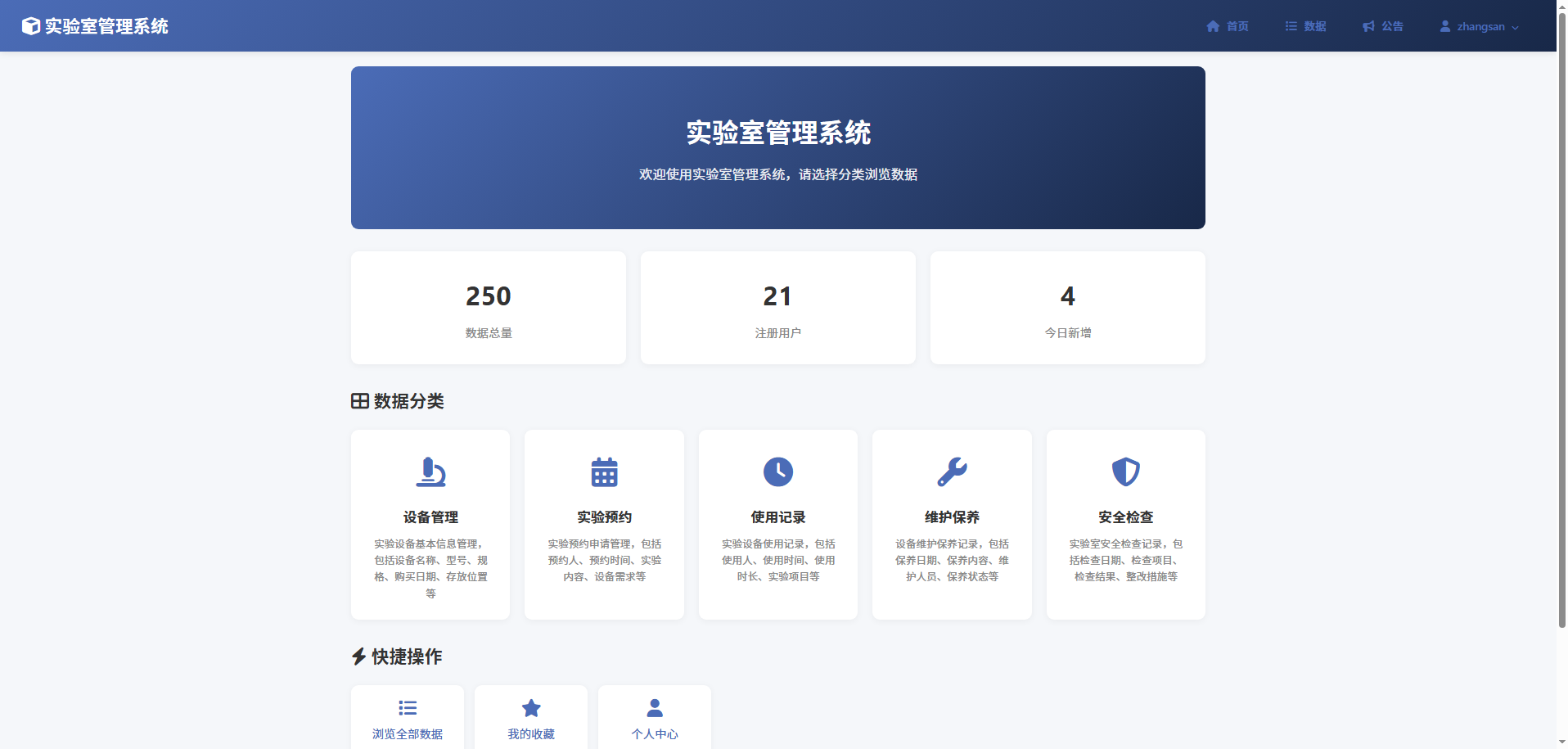Click the microscope icon for 设备管理

pyautogui.click(x=430, y=472)
